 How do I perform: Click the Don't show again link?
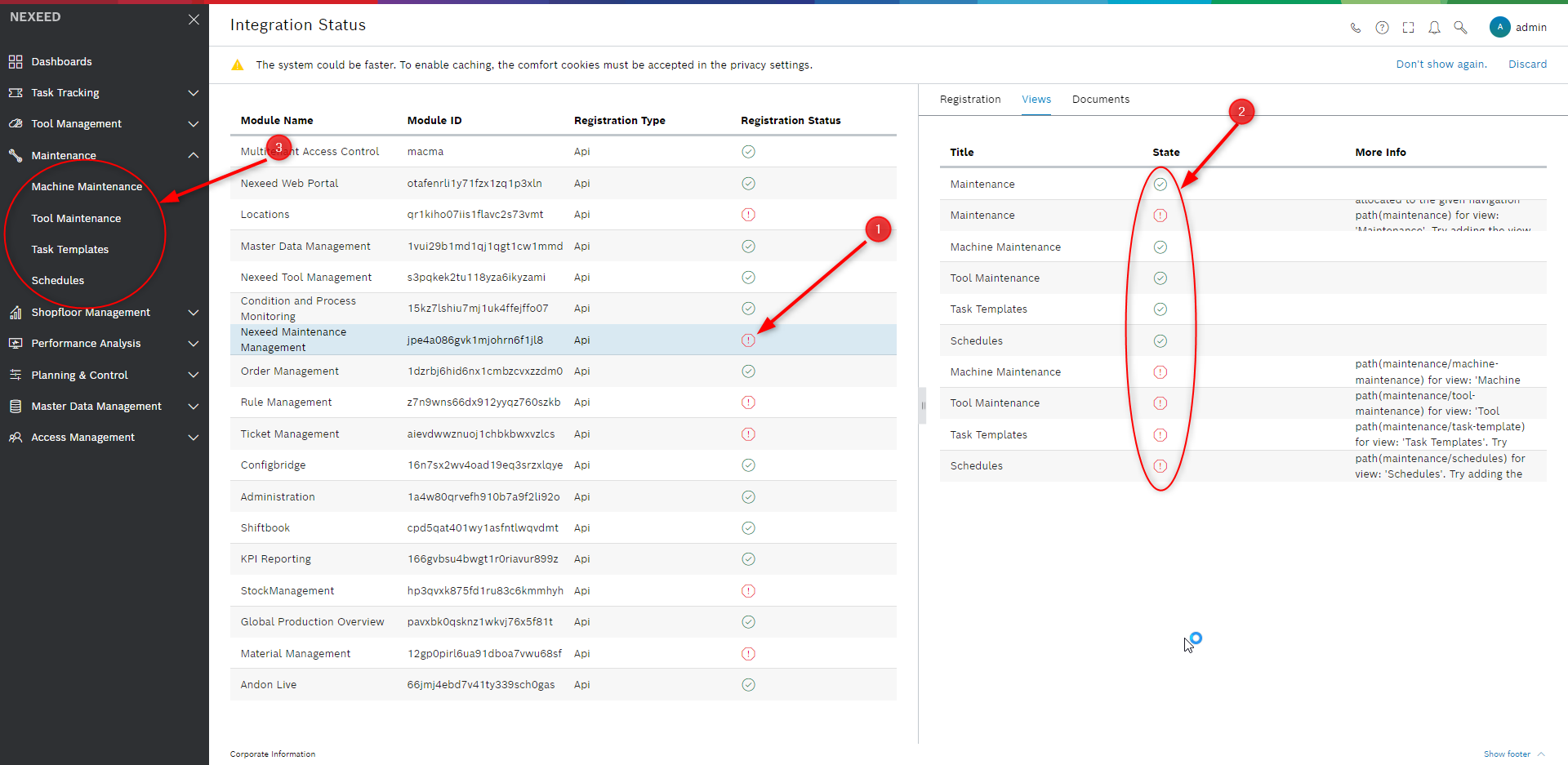1441,64
